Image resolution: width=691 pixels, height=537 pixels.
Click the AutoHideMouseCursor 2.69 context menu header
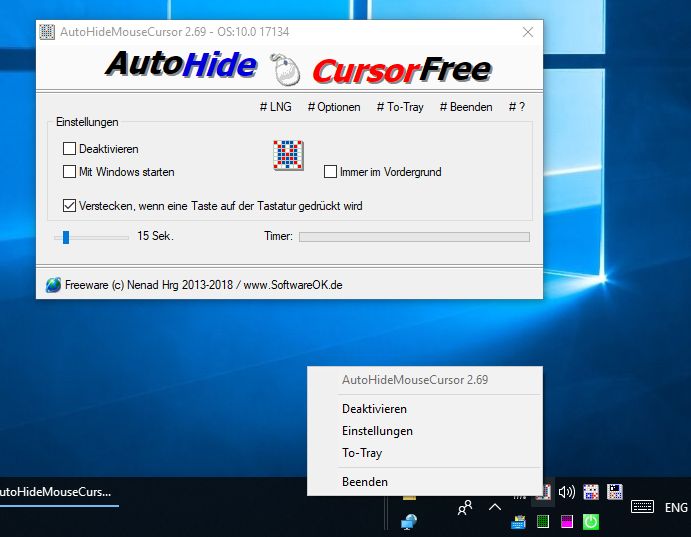point(415,380)
